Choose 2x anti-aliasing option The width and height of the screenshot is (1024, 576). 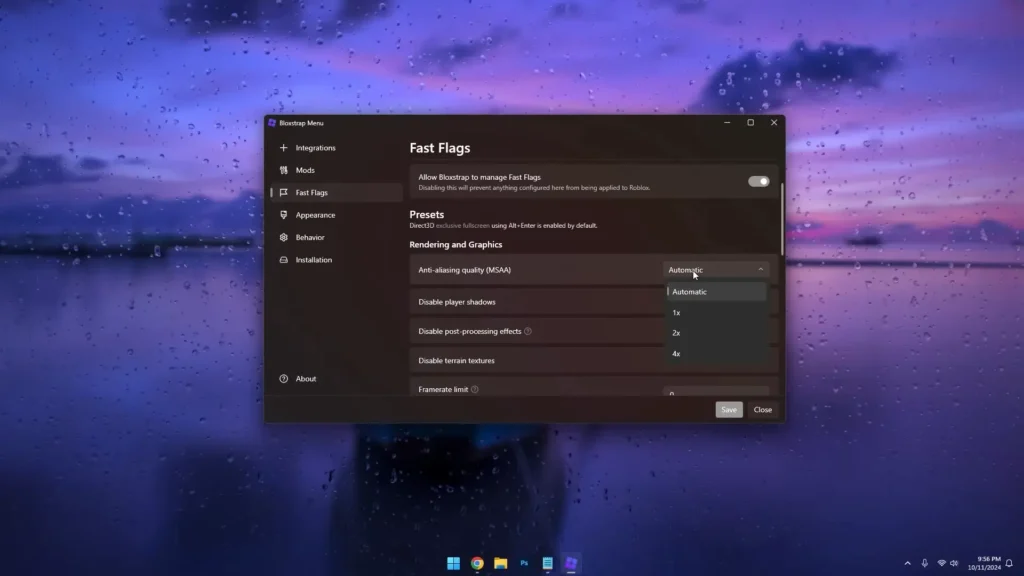pos(716,333)
